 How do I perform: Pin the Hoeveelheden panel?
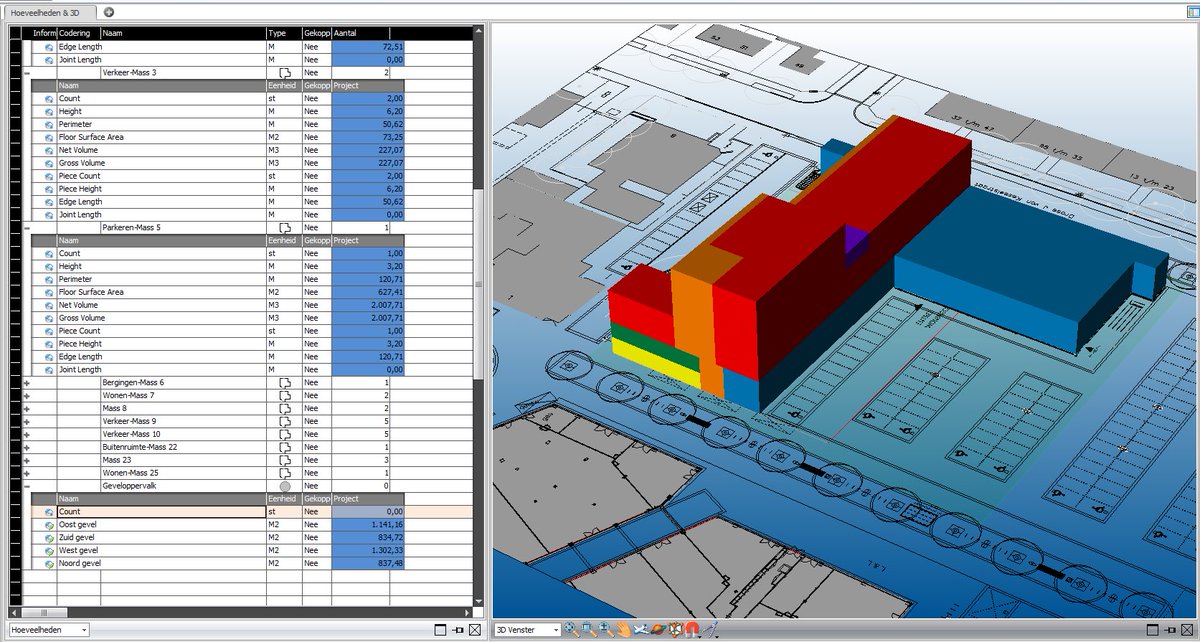coord(458,630)
